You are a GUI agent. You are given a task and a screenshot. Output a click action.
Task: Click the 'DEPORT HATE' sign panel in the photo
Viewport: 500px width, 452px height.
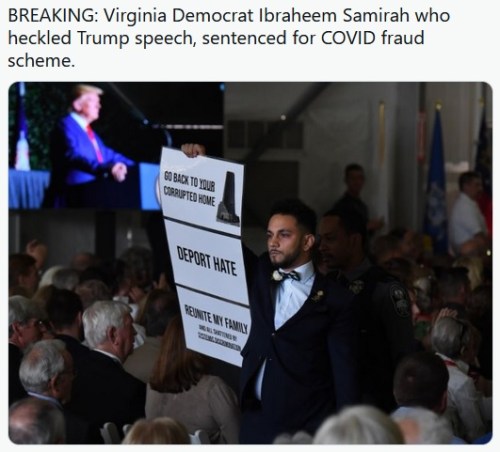coord(207,261)
